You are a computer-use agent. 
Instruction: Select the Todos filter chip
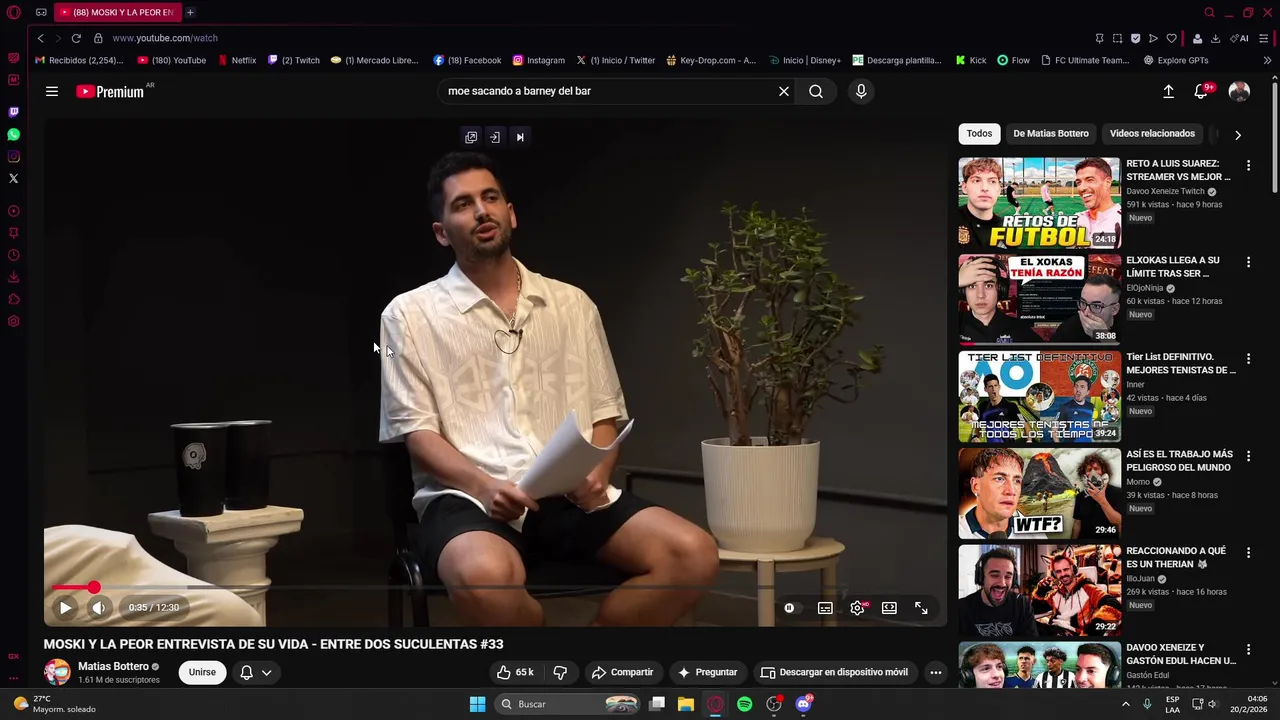tap(980, 133)
